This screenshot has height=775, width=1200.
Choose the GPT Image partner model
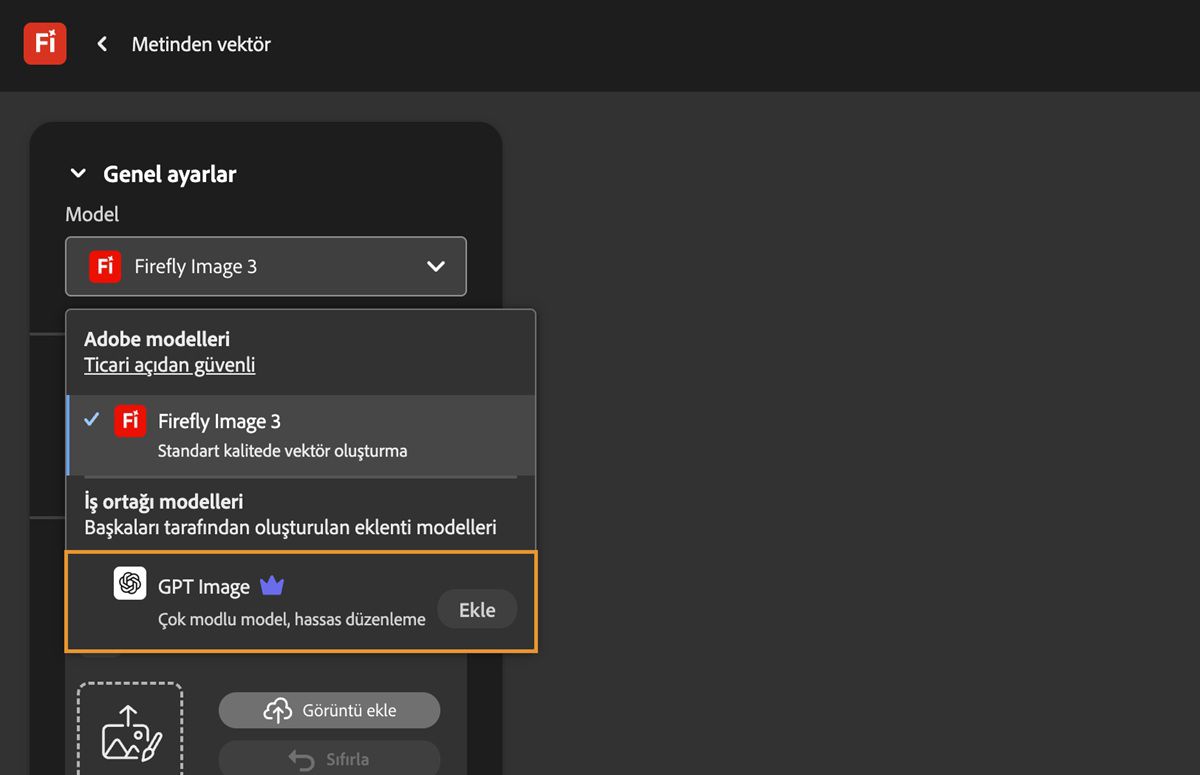pyautogui.click(x=301, y=601)
